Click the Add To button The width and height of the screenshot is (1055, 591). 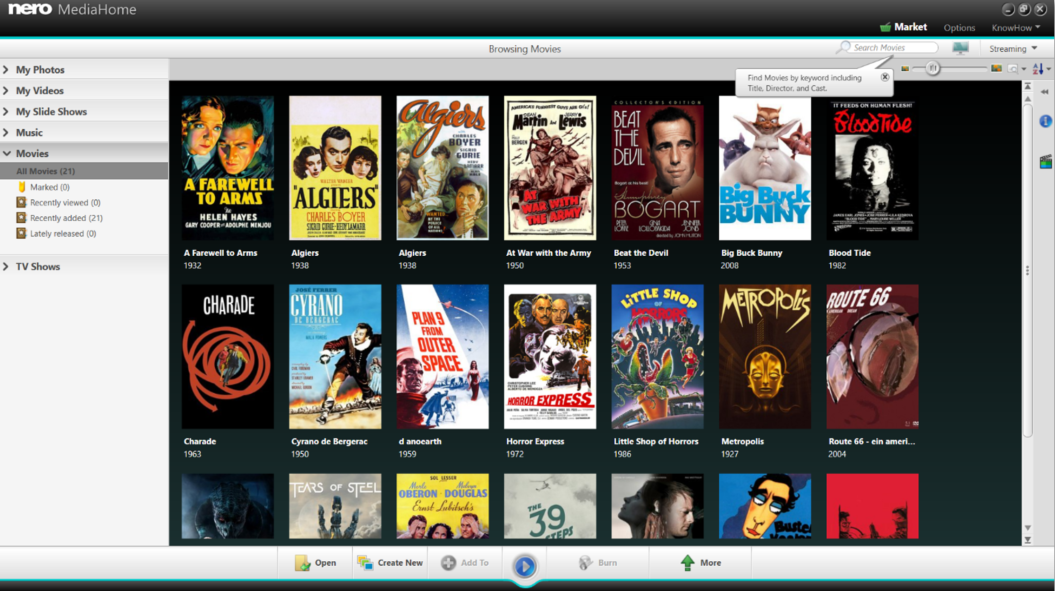(465, 563)
